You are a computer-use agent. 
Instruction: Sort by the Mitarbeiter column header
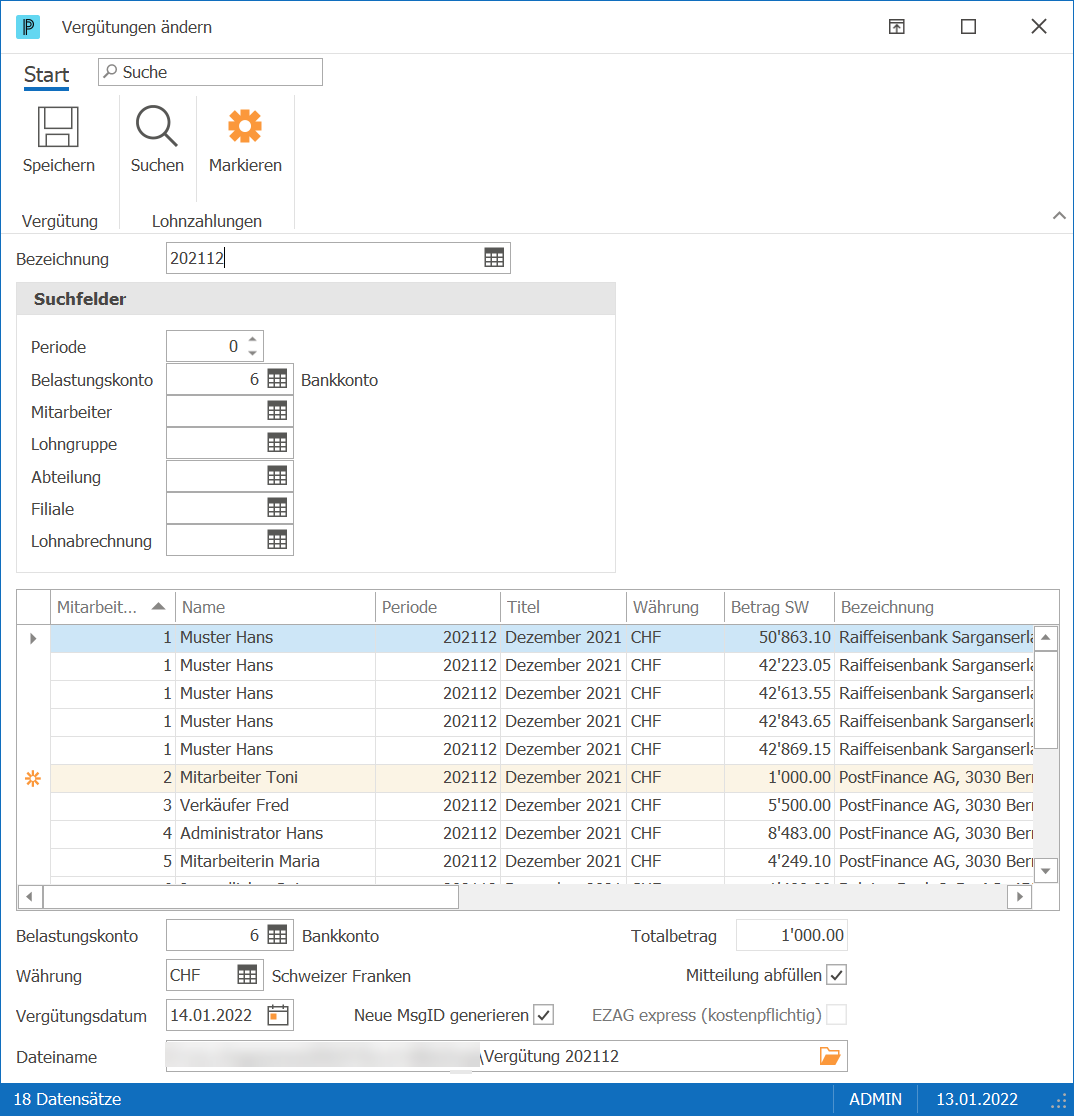pyautogui.click(x=112, y=607)
